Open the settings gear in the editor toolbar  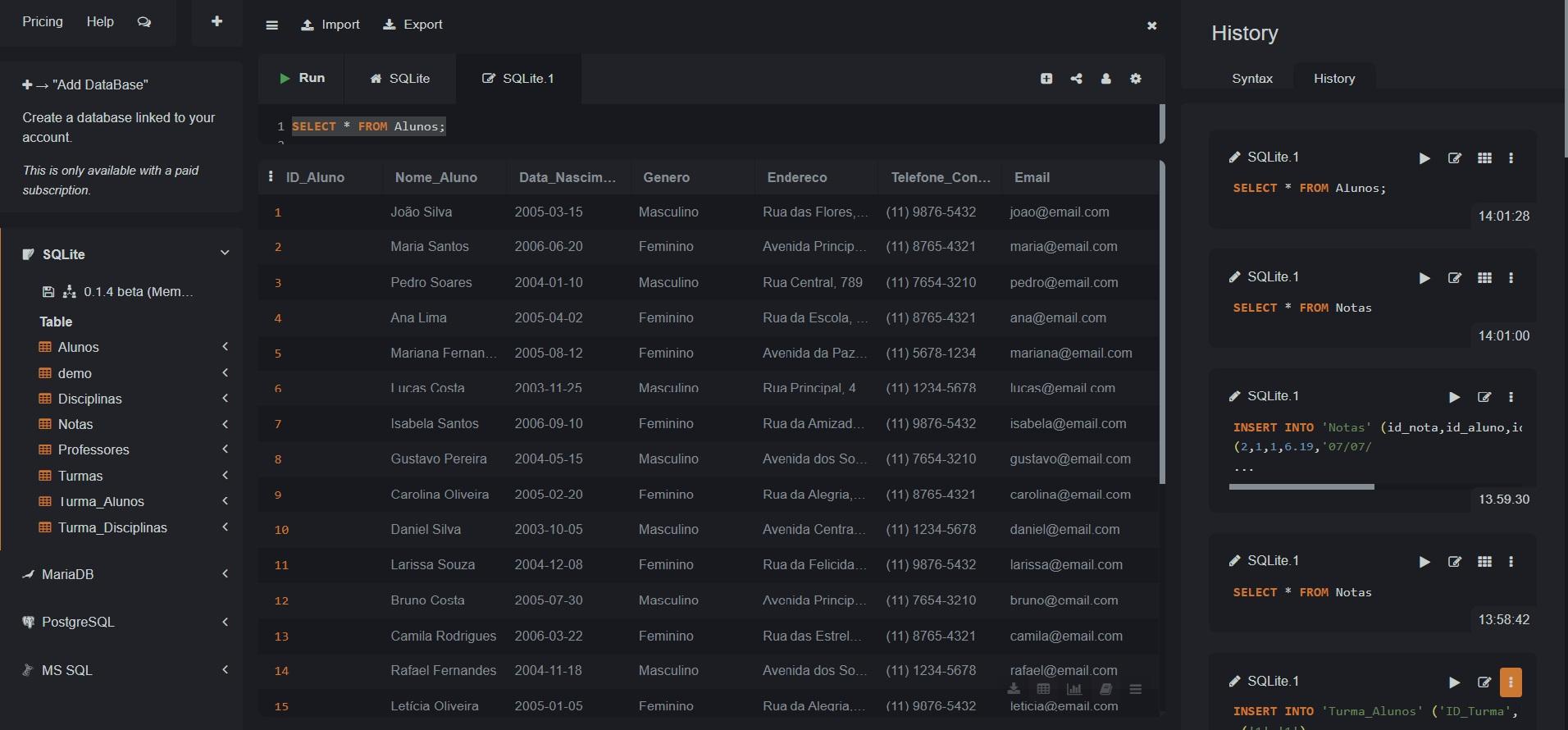1135,79
